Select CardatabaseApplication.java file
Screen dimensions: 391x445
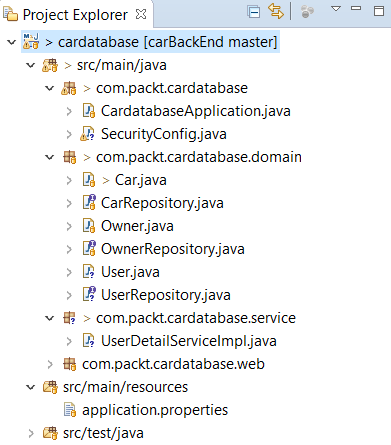pyautogui.click(x=196, y=111)
